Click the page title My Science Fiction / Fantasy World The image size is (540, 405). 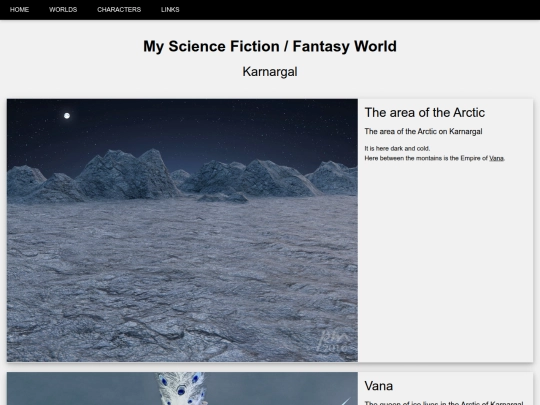click(x=270, y=46)
